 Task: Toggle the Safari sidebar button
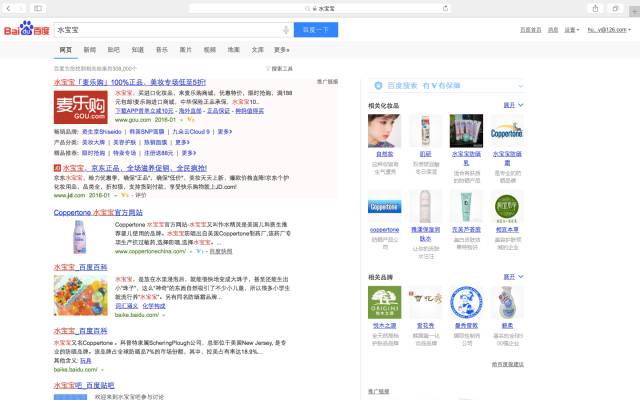click(x=38, y=8)
